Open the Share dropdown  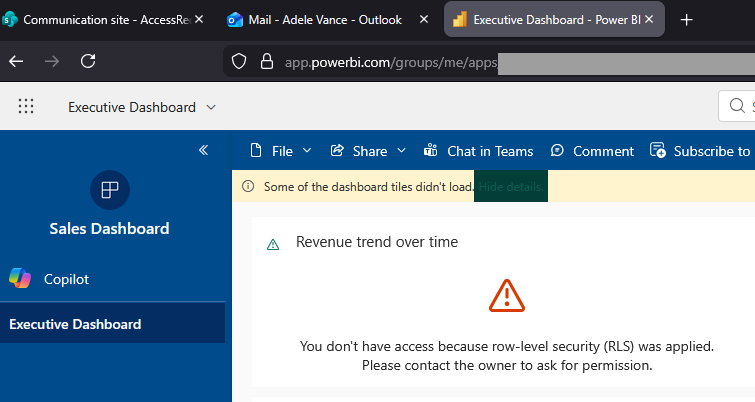[368, 151]
